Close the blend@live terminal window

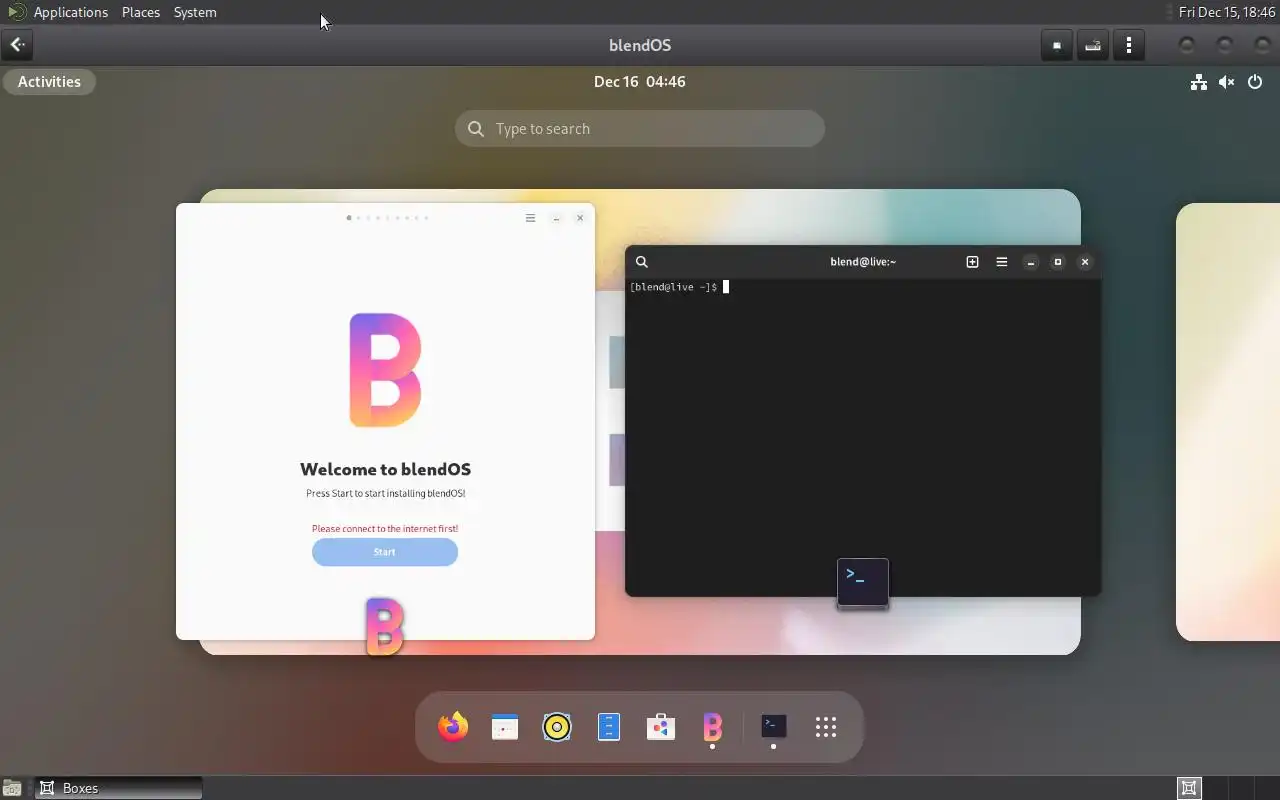(1085, 262)
